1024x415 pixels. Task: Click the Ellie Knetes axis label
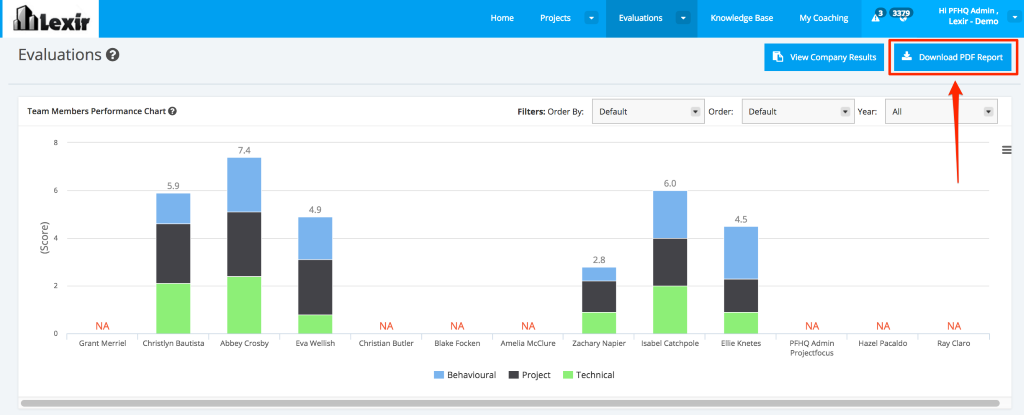(741, 343)
